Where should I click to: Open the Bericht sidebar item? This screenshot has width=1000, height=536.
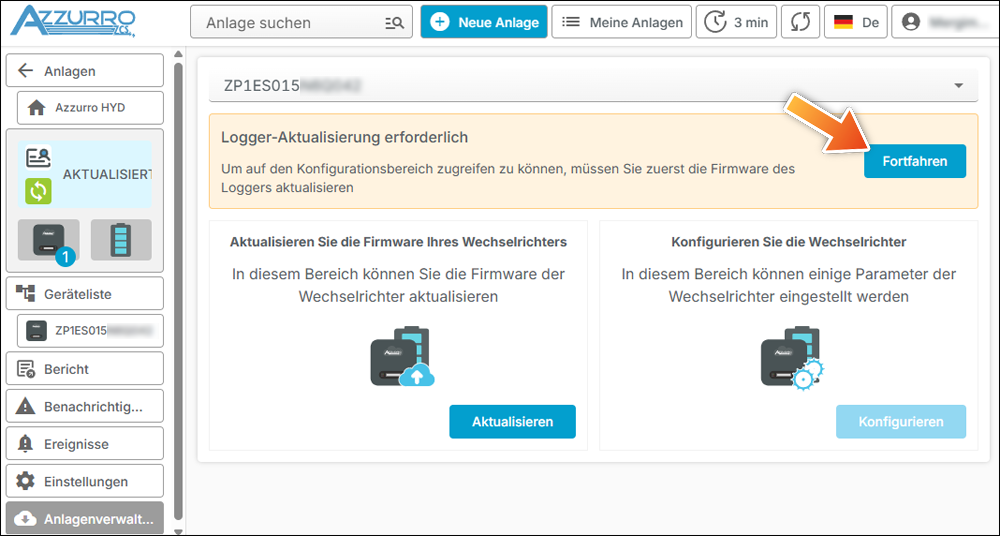tap(84, 369)
